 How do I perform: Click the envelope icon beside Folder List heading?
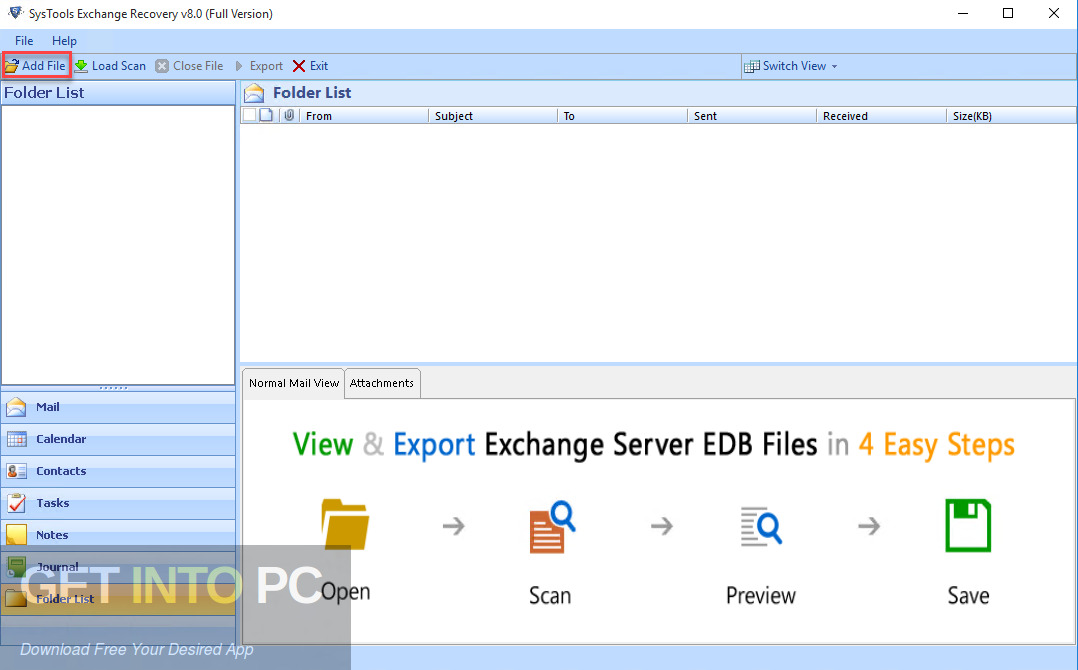tap(254, 93)
